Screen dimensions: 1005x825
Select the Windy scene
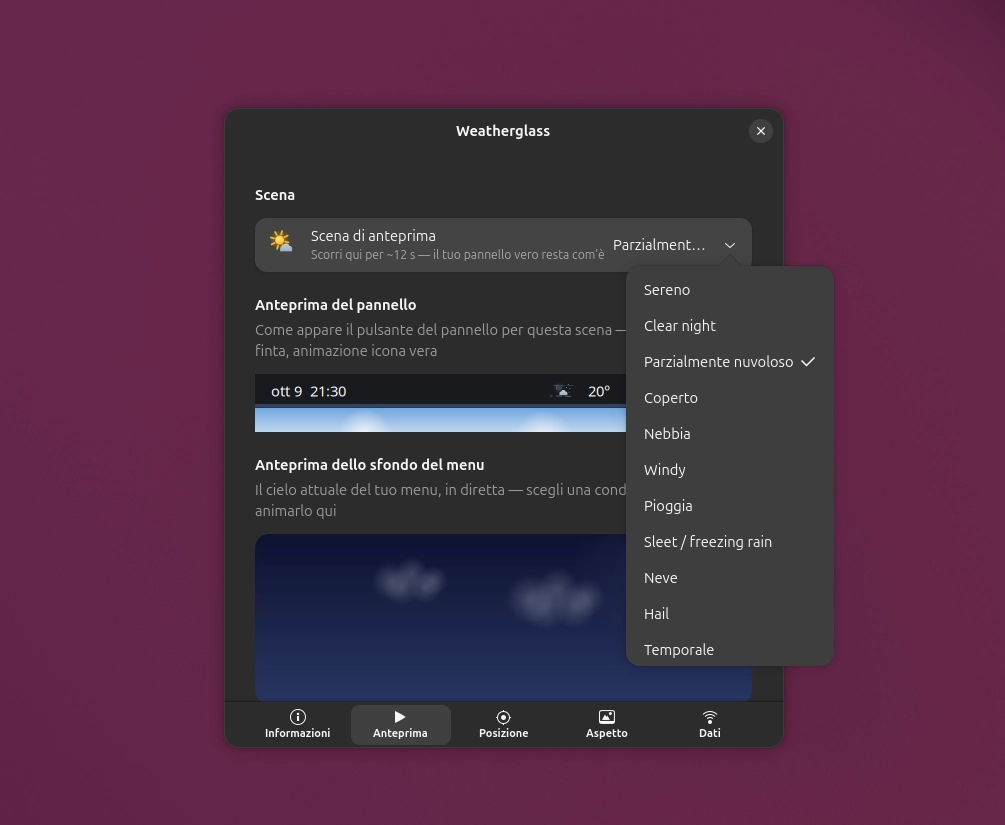[729, 469]
